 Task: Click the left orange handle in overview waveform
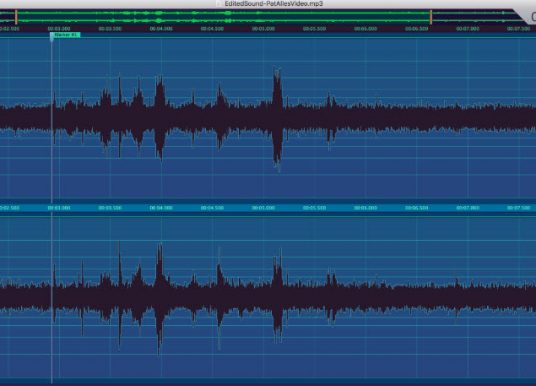16,17
